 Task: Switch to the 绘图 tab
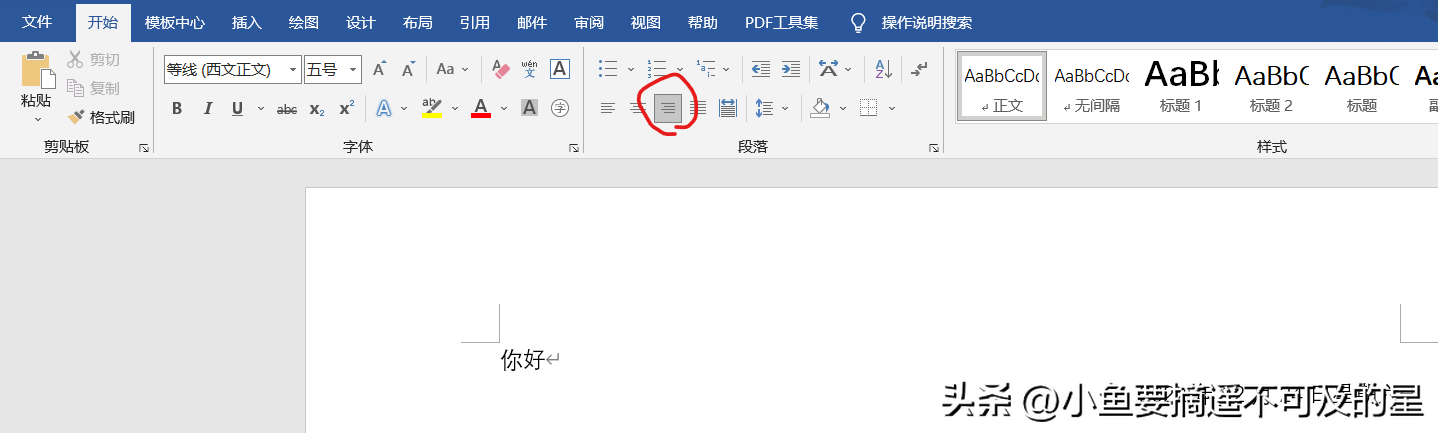303,22
